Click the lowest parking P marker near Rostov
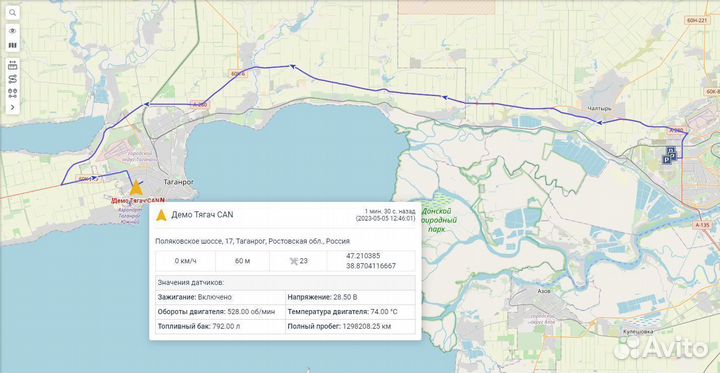Viewport: 720px width, 373px height. tap(666, 159)
